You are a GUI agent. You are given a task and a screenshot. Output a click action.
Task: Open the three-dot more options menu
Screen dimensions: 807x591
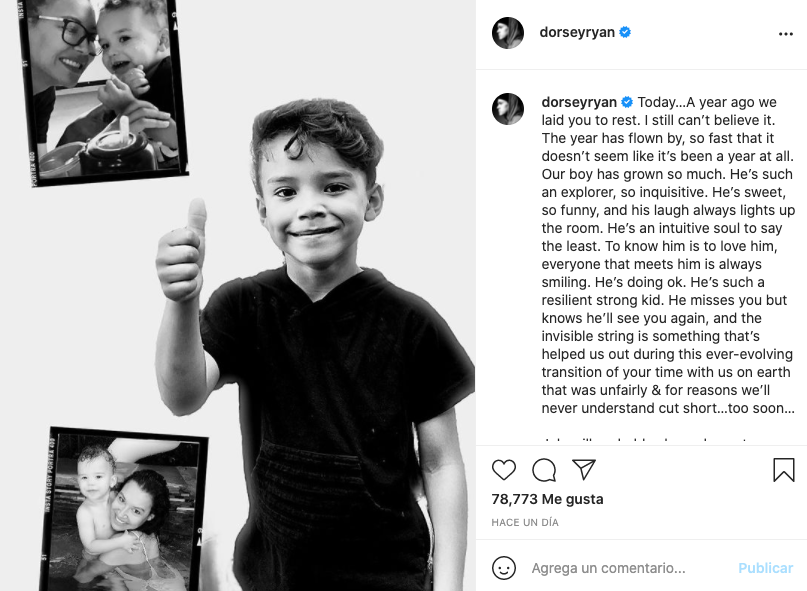[x=785, y=33]
